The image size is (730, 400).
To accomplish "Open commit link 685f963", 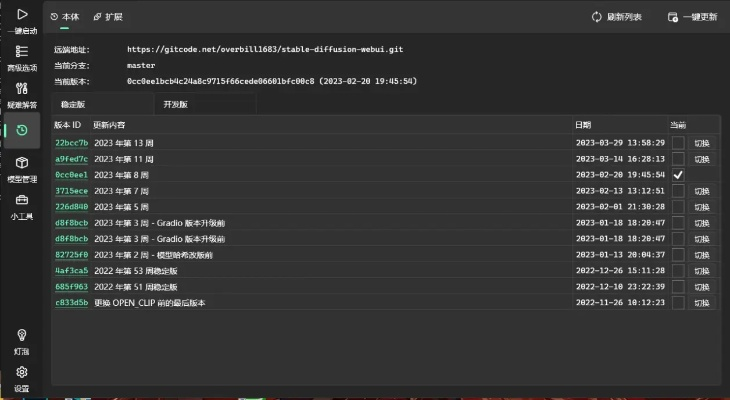I will point(71,286).
